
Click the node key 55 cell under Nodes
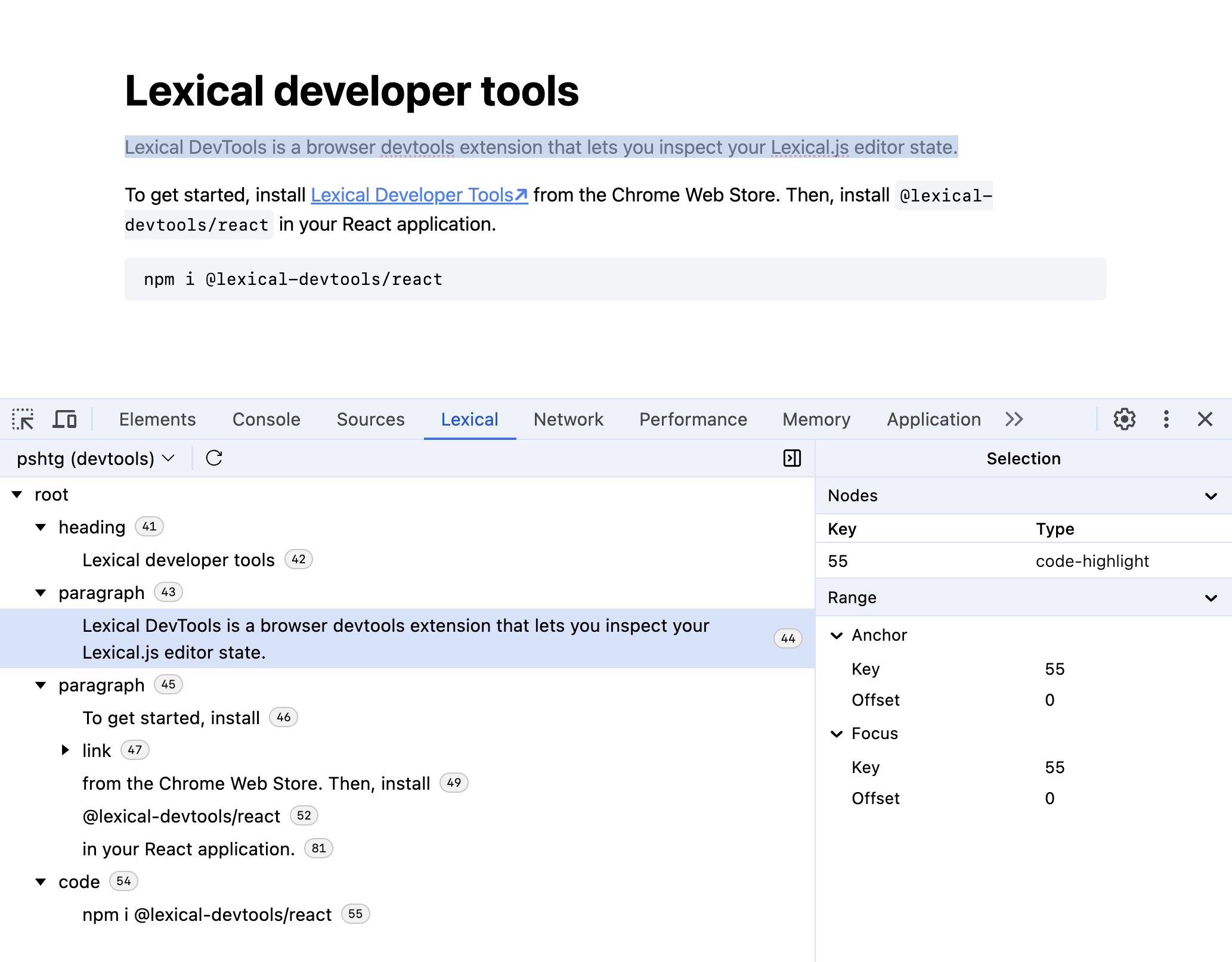837,561
